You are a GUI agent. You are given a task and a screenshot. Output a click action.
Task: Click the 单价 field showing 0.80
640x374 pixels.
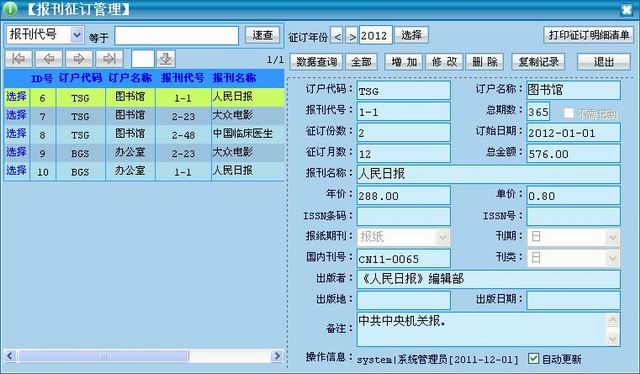pos(573,196)
